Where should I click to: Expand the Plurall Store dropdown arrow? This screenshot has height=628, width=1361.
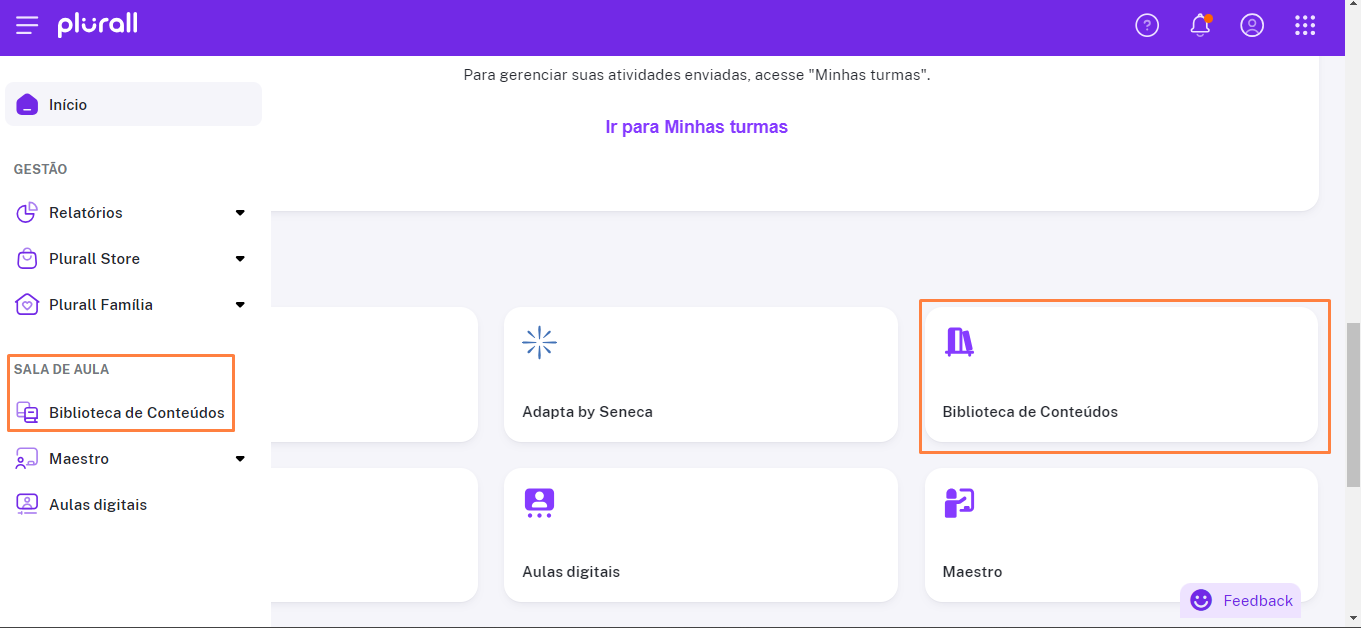(240, 259)
